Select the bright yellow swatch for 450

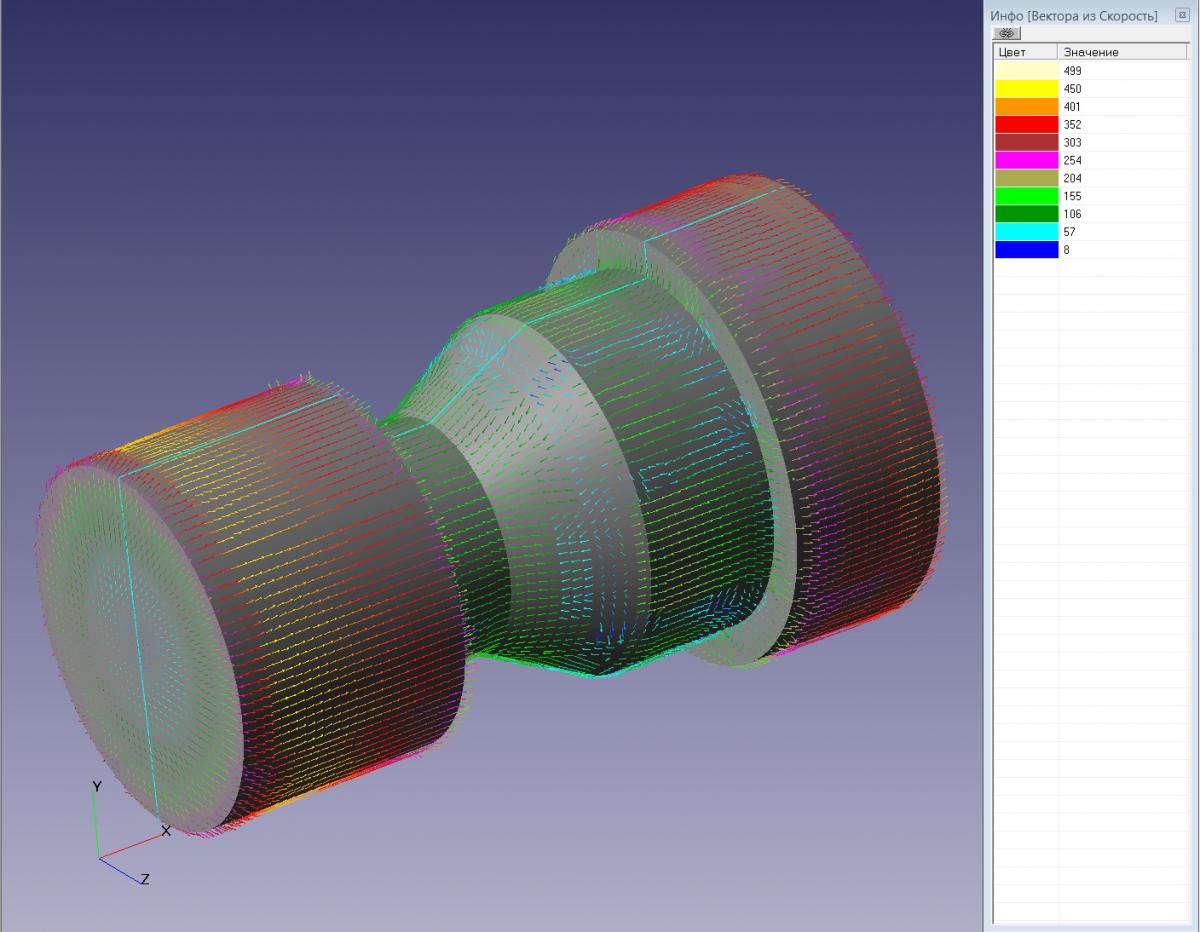[1026, 89]
